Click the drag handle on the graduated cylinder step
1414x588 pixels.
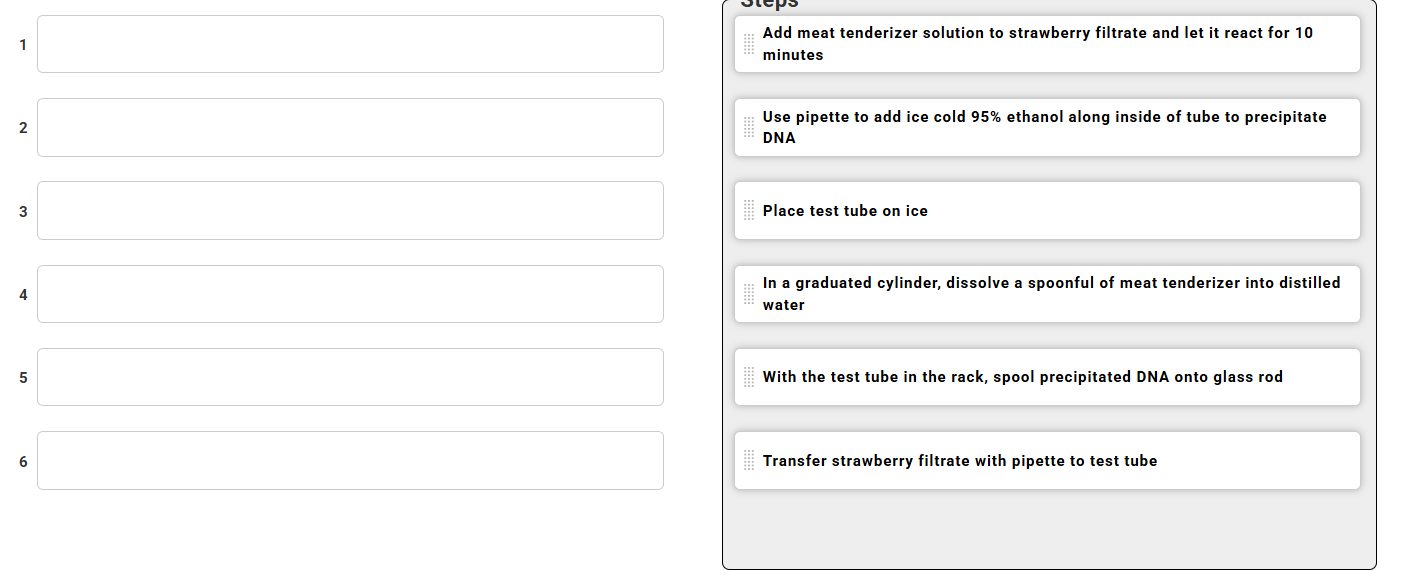pyautogui.click(x=748, y=293)
